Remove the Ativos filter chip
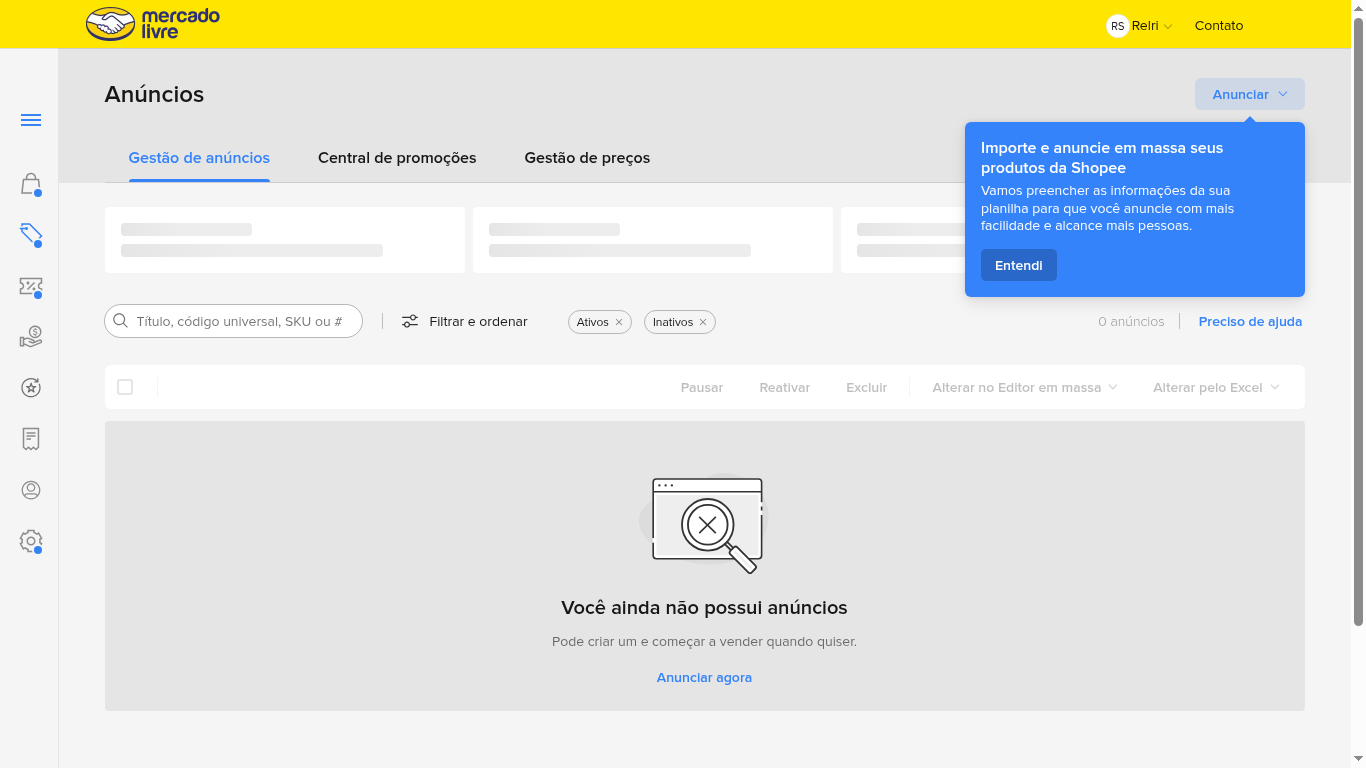The image size is (1366, 768). click(x=619, y=322)
